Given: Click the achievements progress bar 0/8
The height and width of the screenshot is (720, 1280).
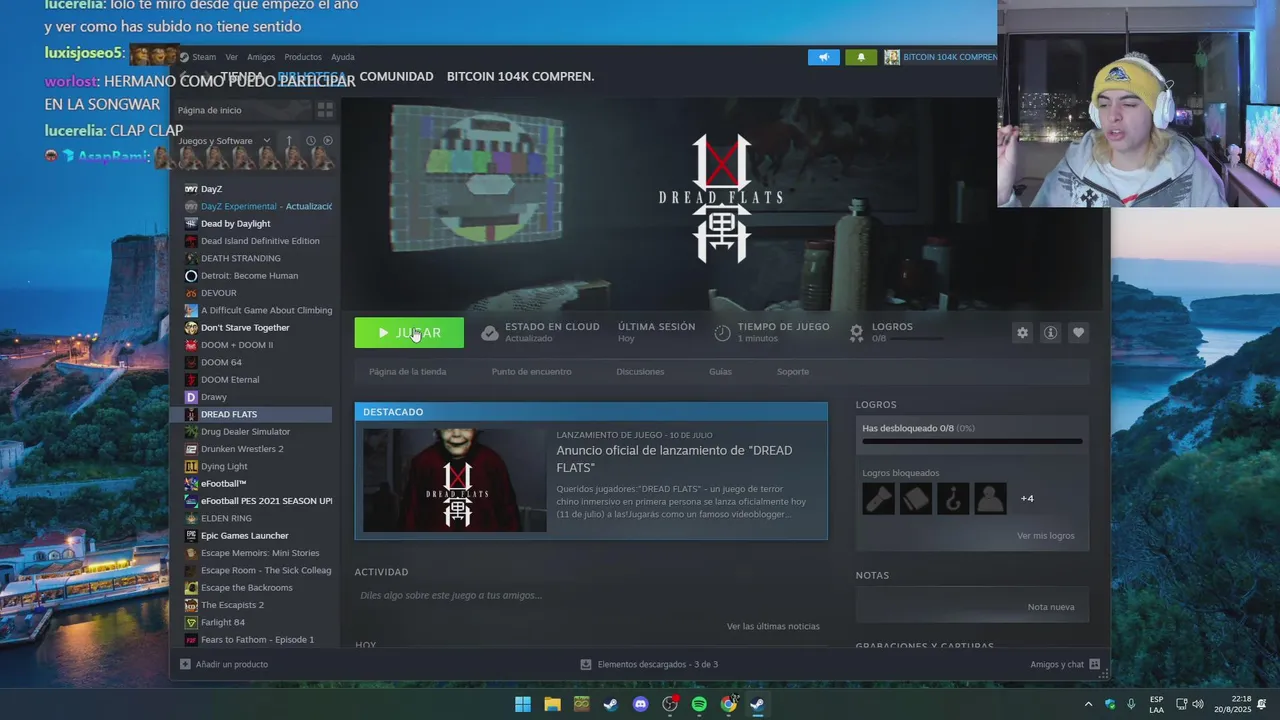Looking at the screenshot, I should point(972,441).
